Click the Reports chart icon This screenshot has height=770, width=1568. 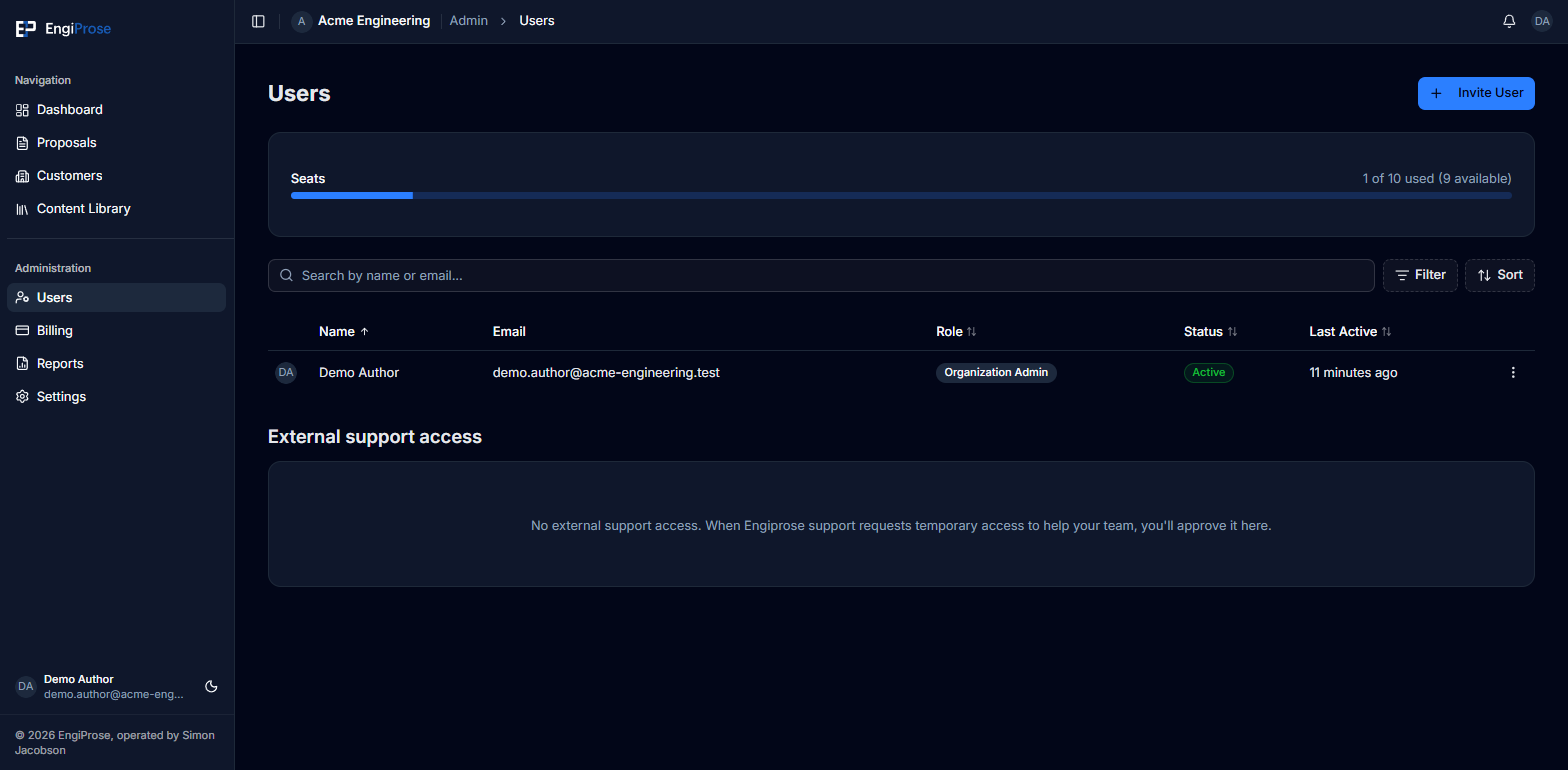click(x=23, y=364)
